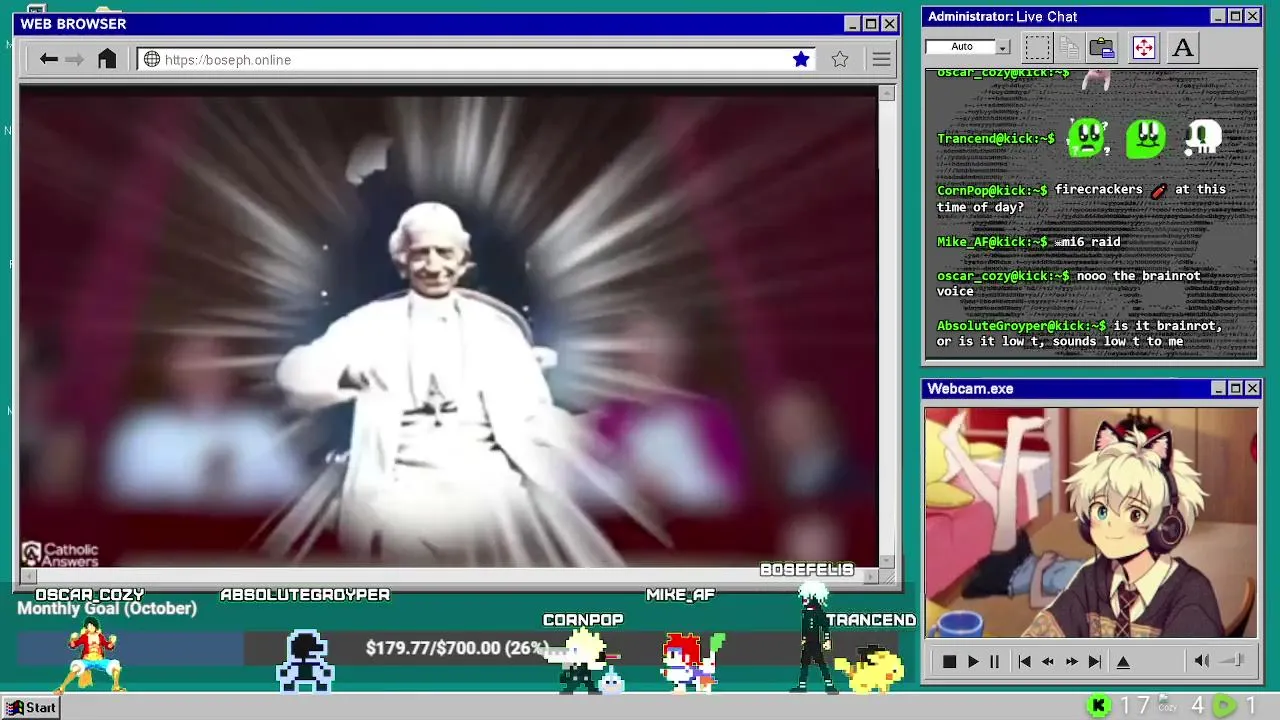Fast forward in Webcam.exe
The image size is (1280, 720).
coord(1071,661)
